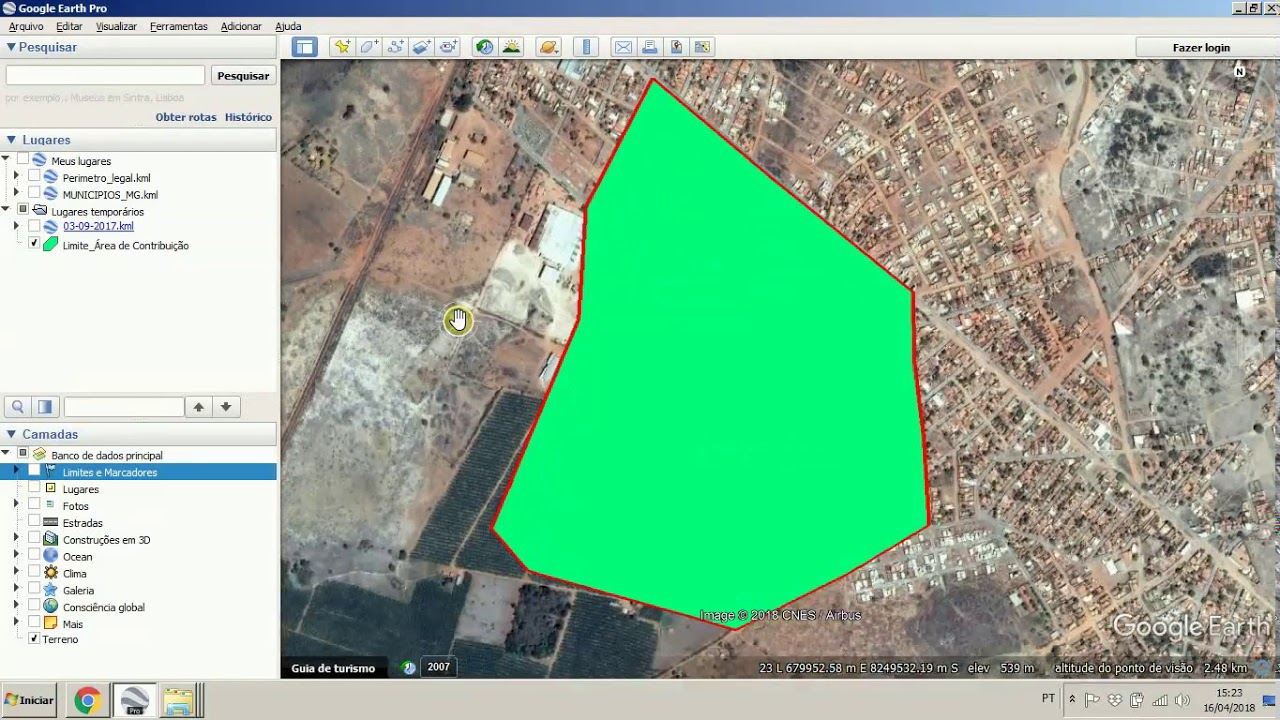Open the Editar menu
1280x720 pixels.
(x=69, y=26)
